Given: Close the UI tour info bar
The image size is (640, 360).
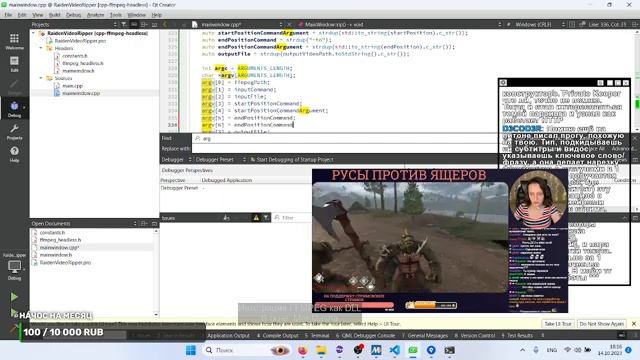Looking at the screenshot, I should 634,324.
